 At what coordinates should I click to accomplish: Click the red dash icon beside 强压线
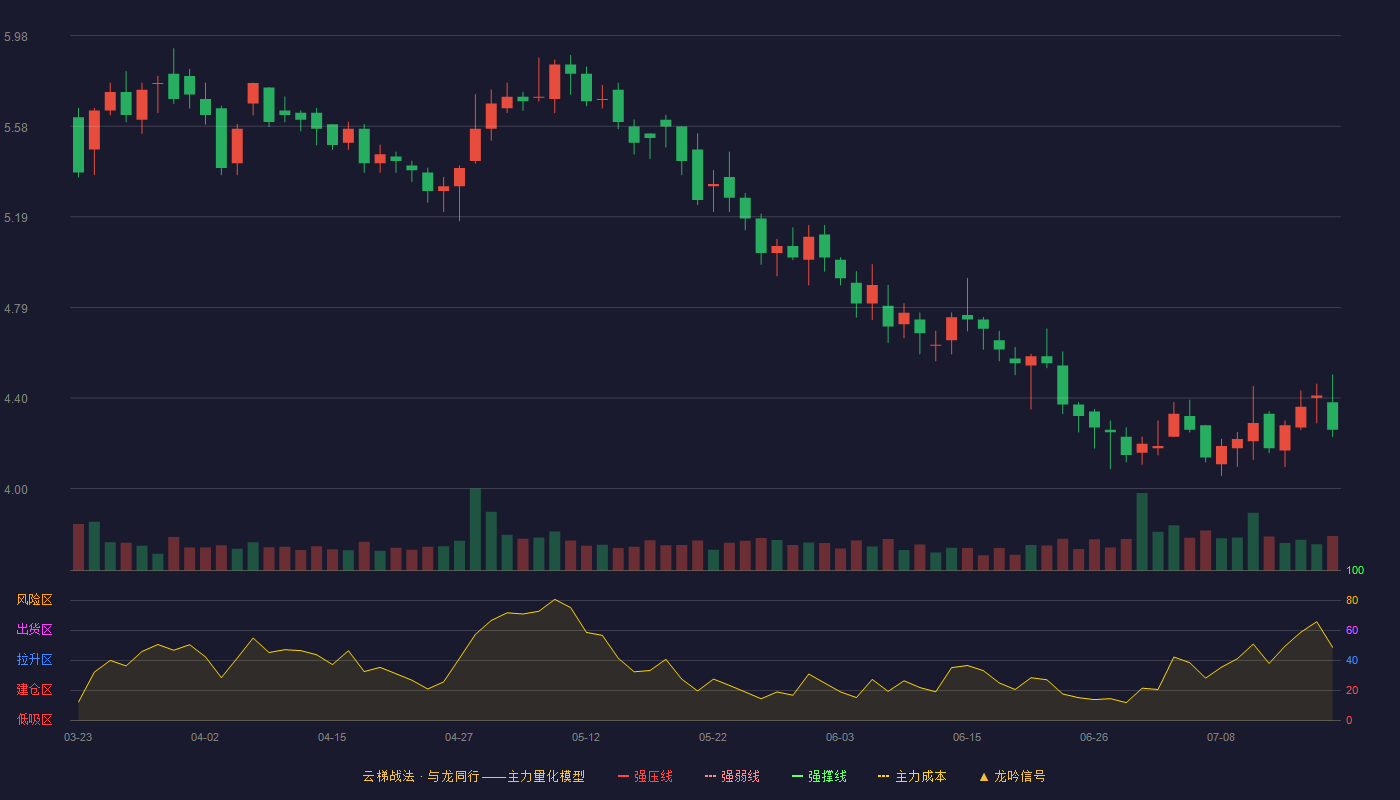pos(624,776)
